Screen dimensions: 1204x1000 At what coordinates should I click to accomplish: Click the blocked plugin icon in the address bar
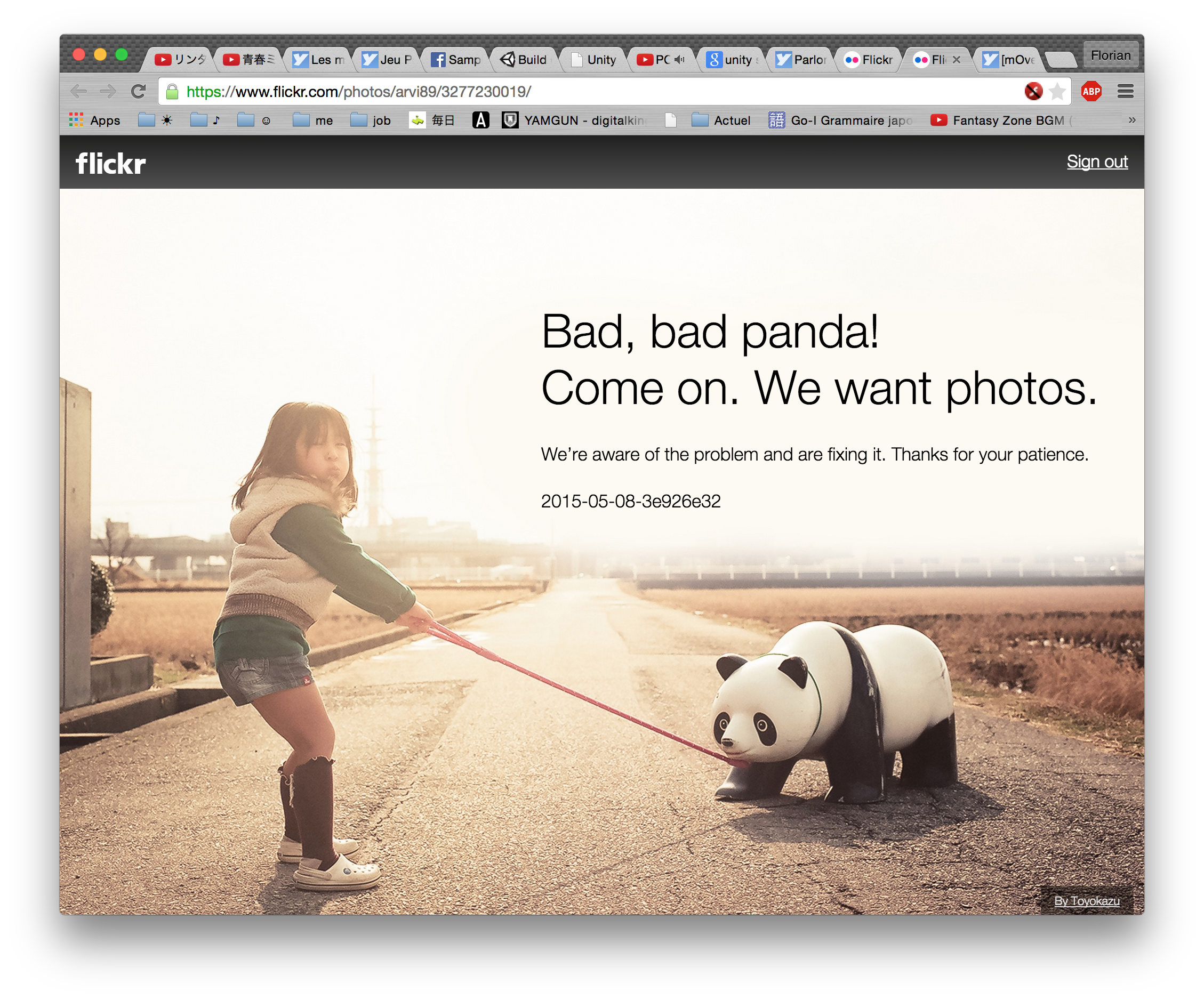pos(1033,92)
